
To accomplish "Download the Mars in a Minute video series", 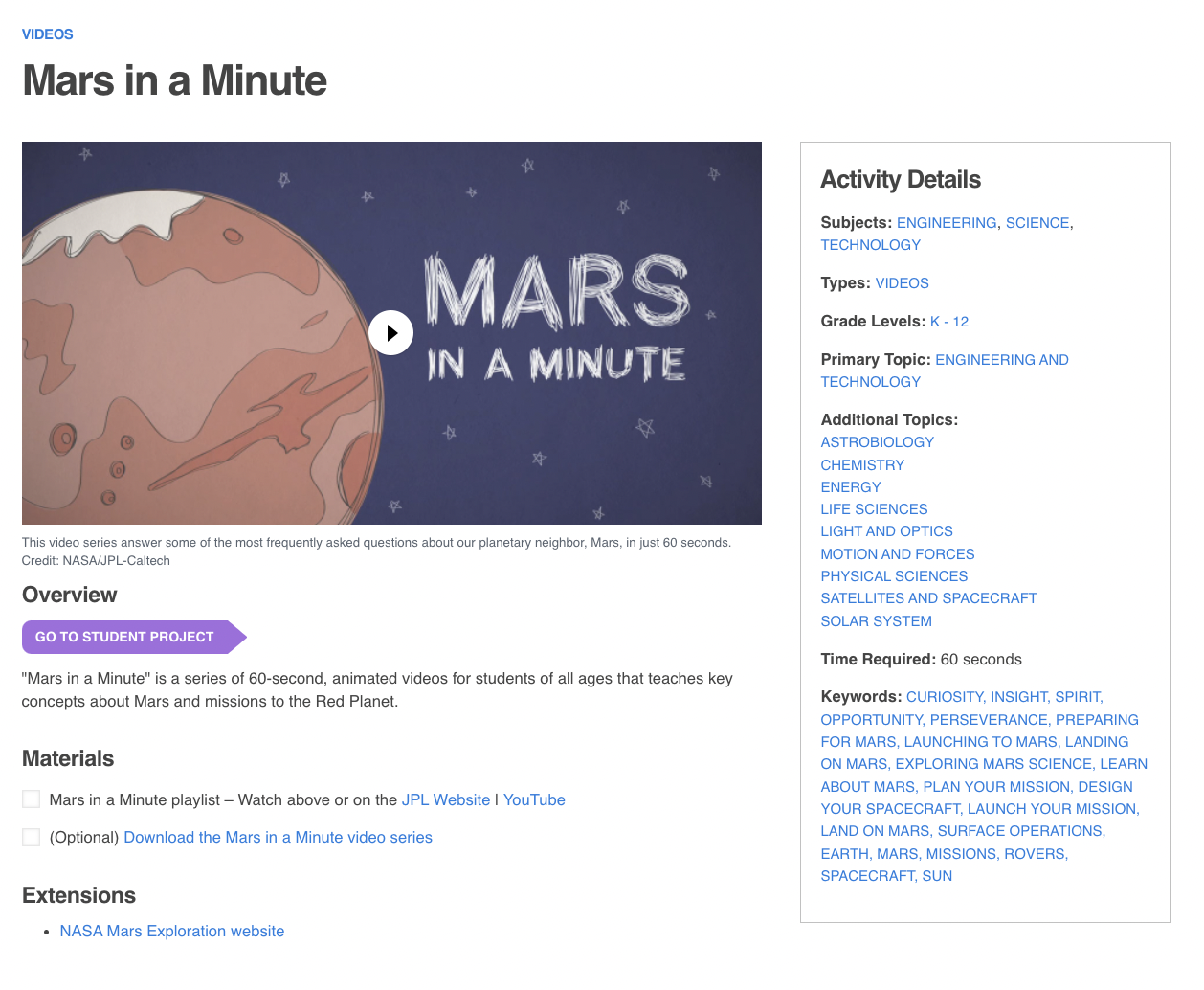I will coord(278,837).
